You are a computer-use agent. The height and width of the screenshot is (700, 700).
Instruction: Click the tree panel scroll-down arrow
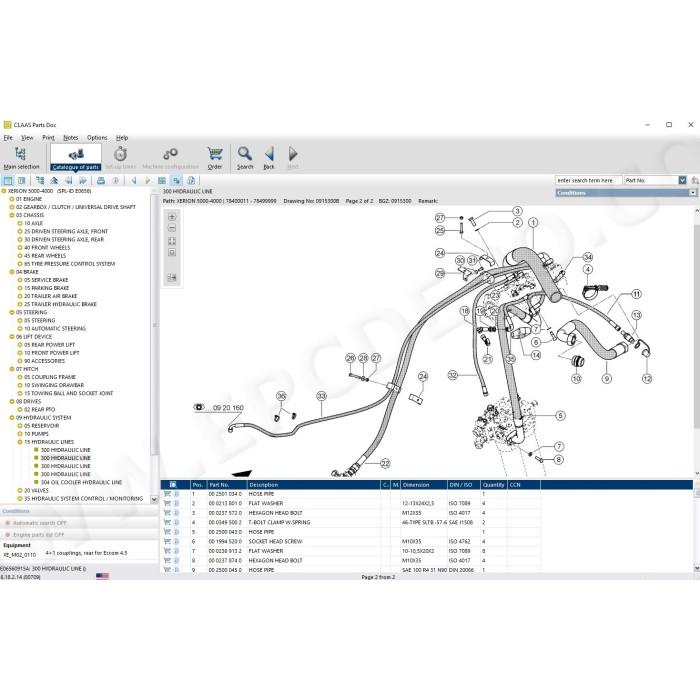pos(154,500)
